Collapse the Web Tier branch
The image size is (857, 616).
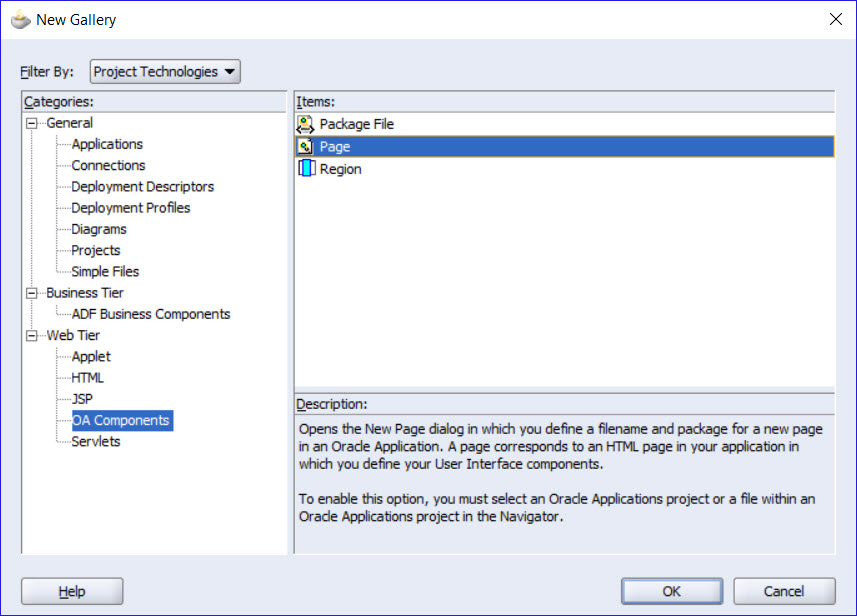click(31, 335)
